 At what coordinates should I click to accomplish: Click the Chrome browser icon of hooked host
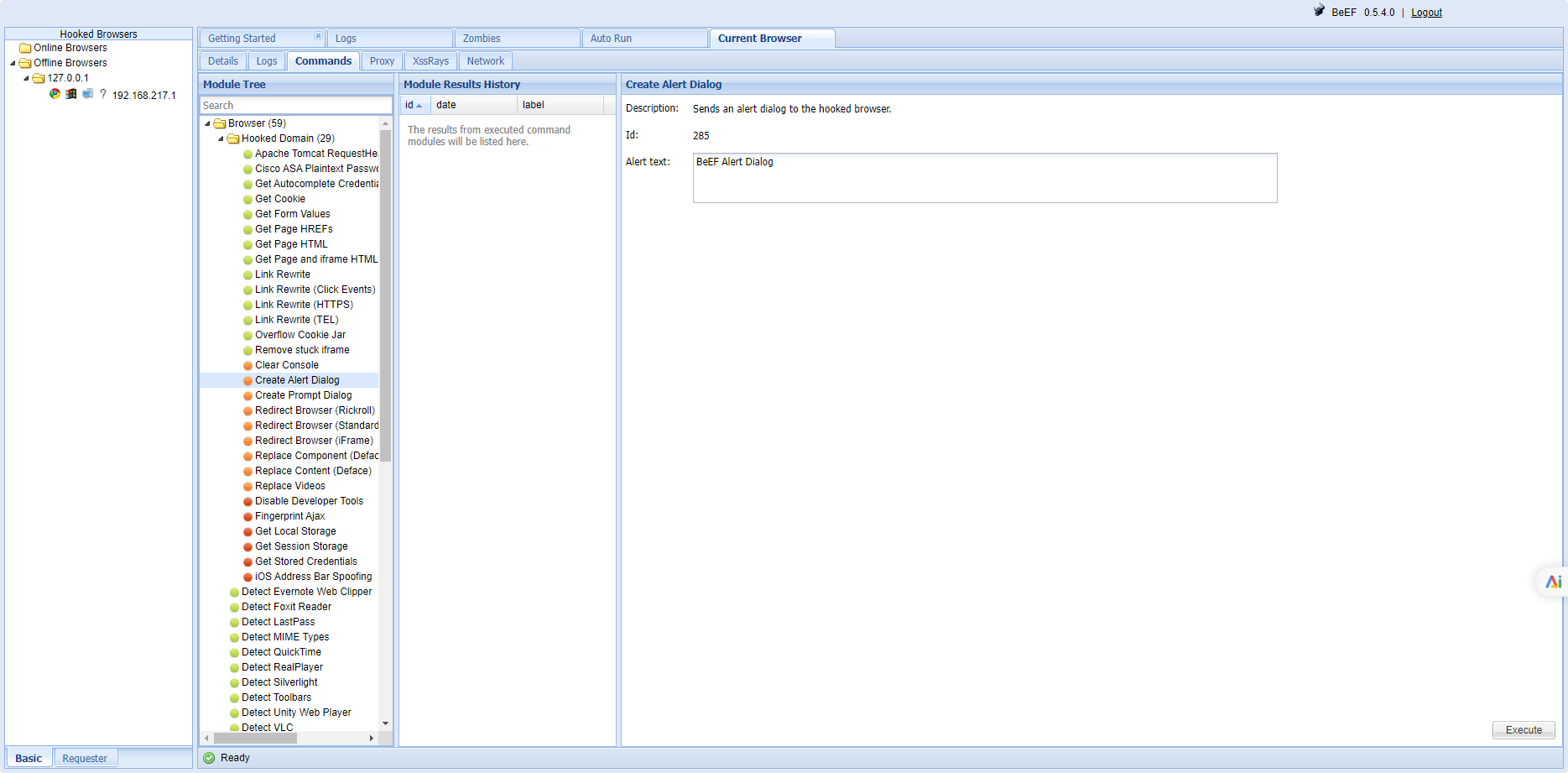click(x=55, y=94)
